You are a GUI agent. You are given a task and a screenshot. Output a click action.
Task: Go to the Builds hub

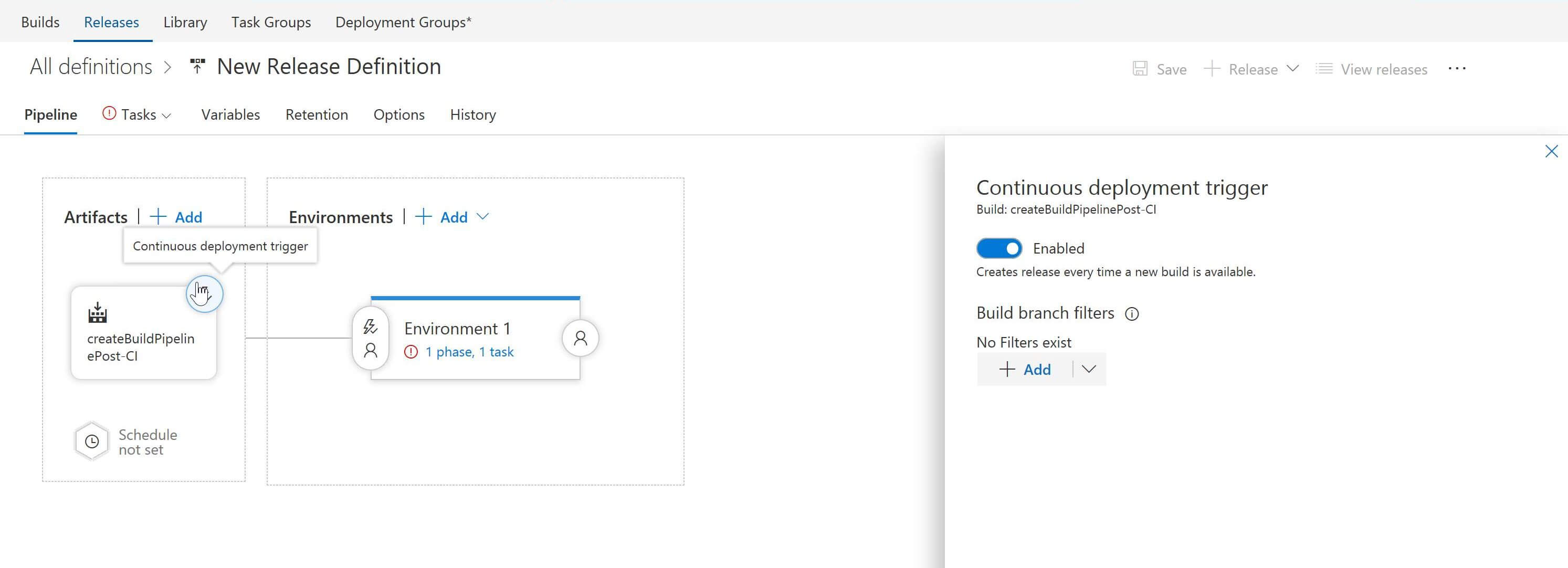coord(40,23)
